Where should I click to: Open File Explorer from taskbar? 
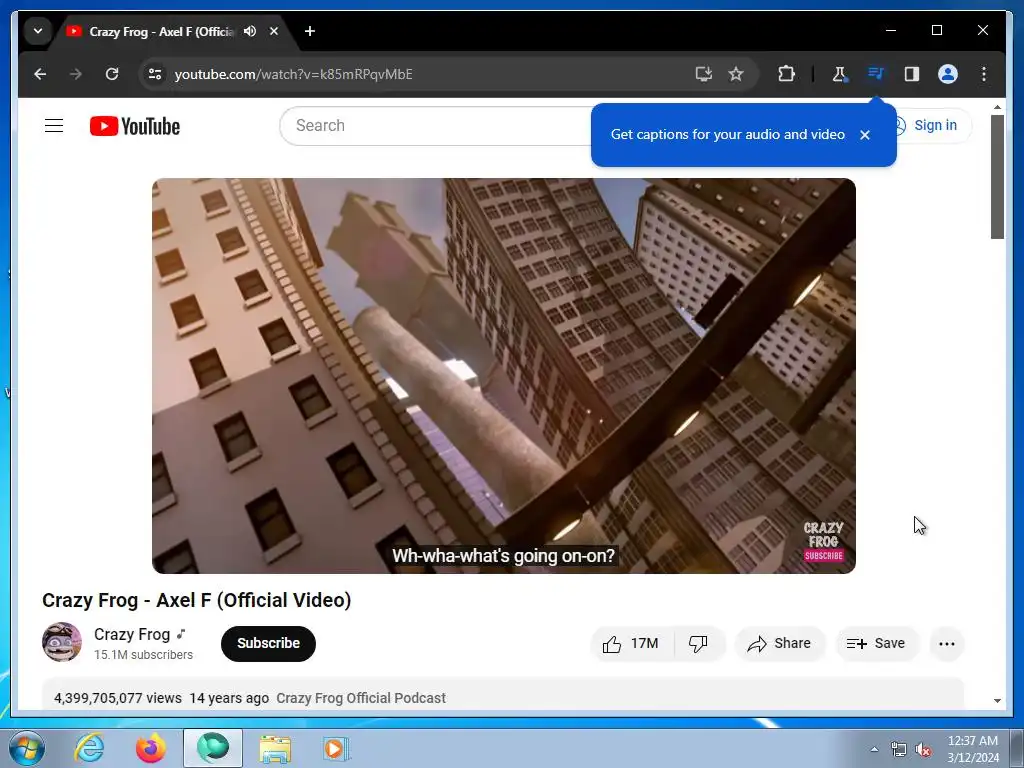(x=275, y=748)
